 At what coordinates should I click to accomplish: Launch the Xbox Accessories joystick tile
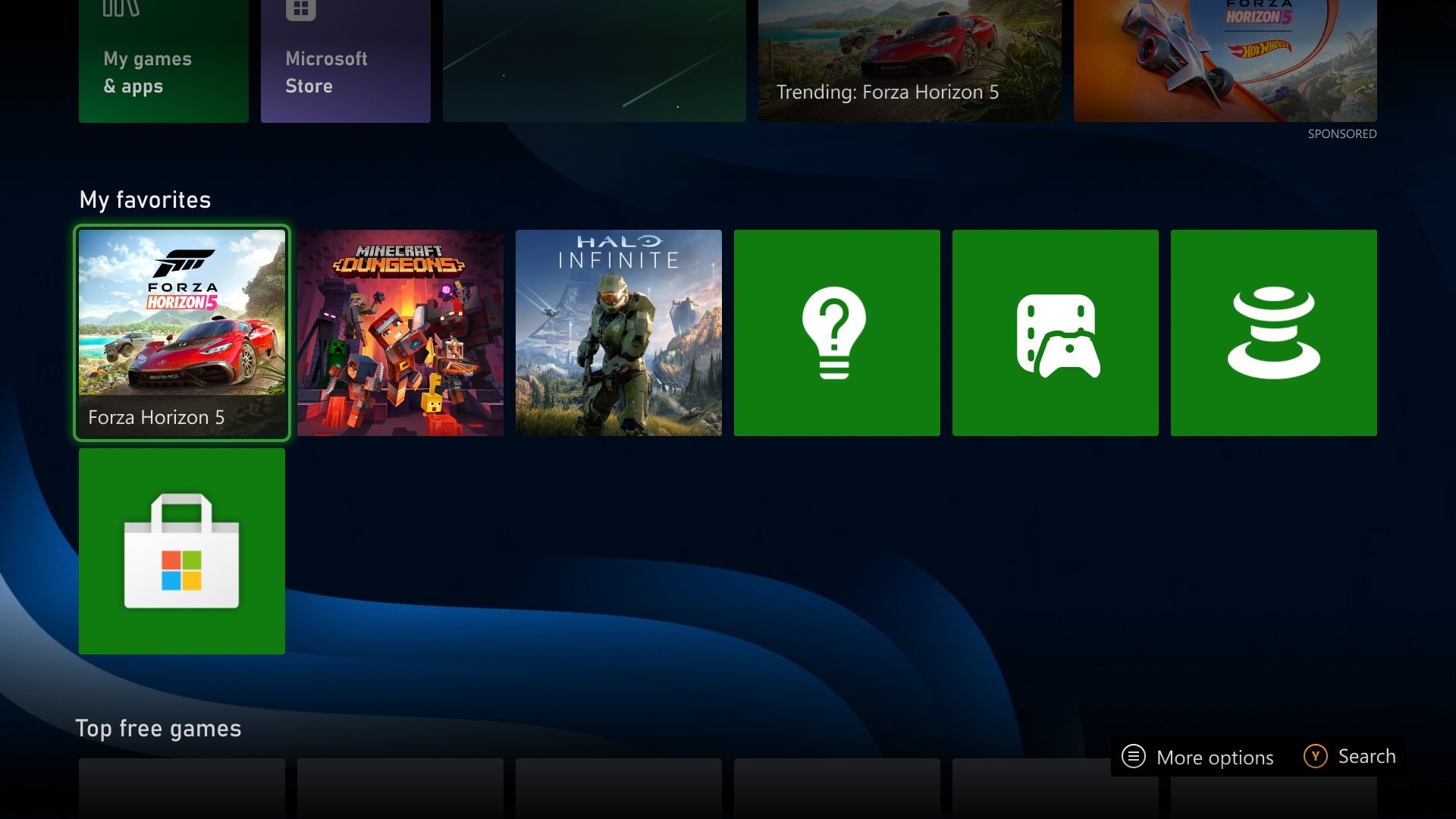tap(1273, 332)
